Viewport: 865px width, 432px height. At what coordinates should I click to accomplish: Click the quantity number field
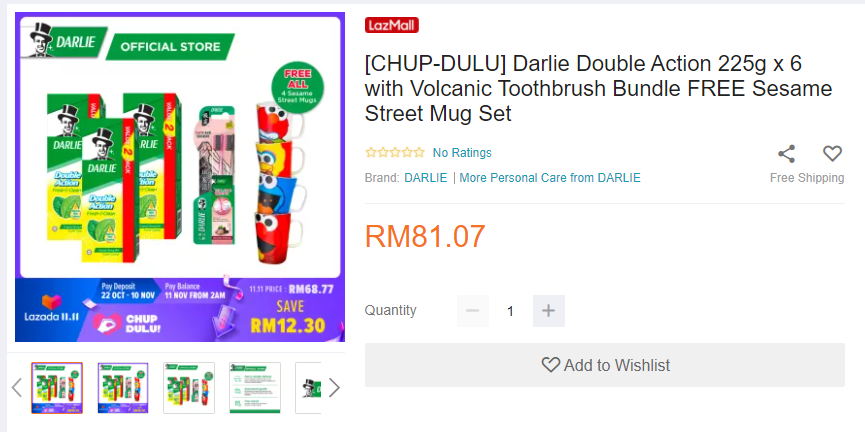pos(510,311)
